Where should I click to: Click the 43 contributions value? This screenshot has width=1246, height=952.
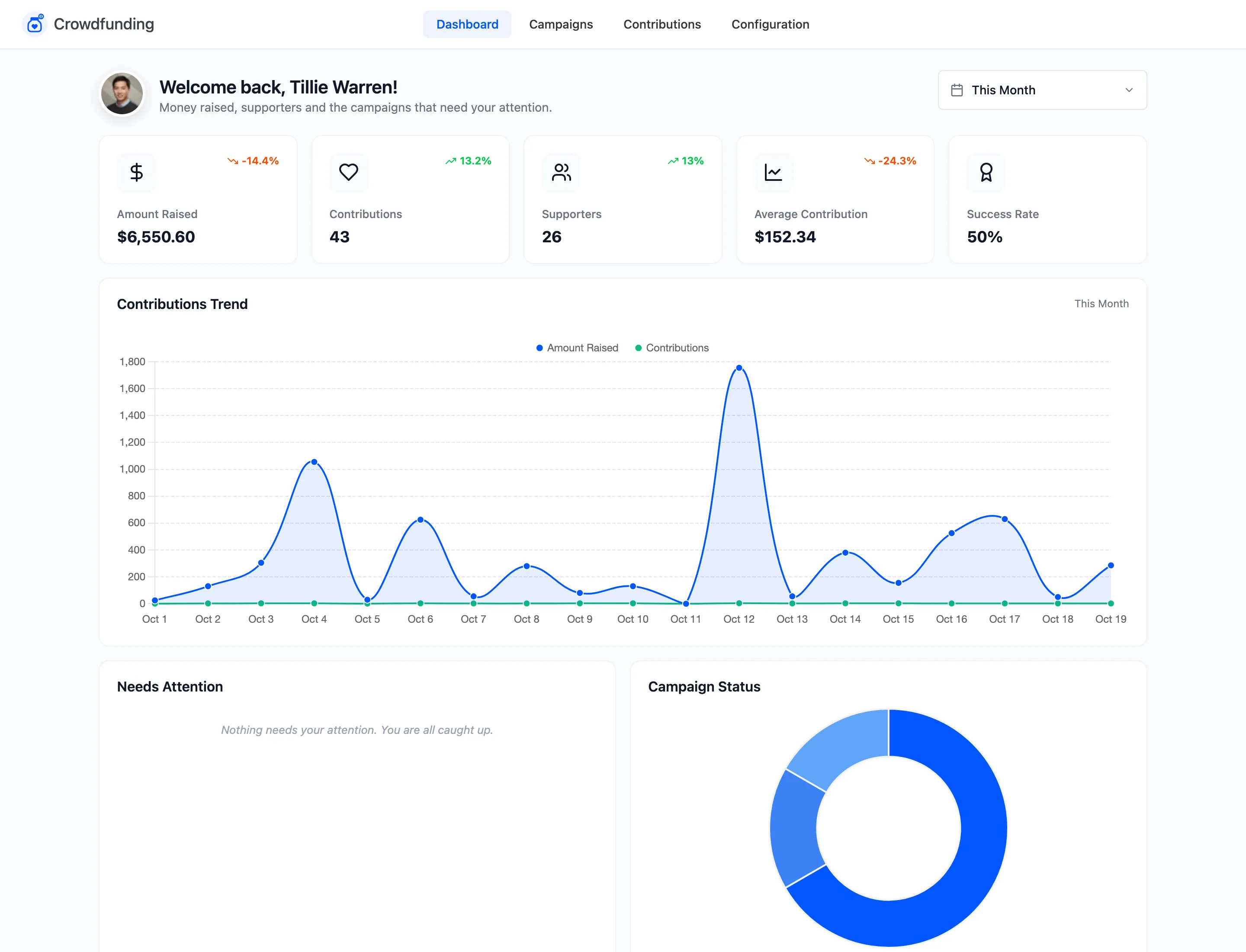click(340, 237)
